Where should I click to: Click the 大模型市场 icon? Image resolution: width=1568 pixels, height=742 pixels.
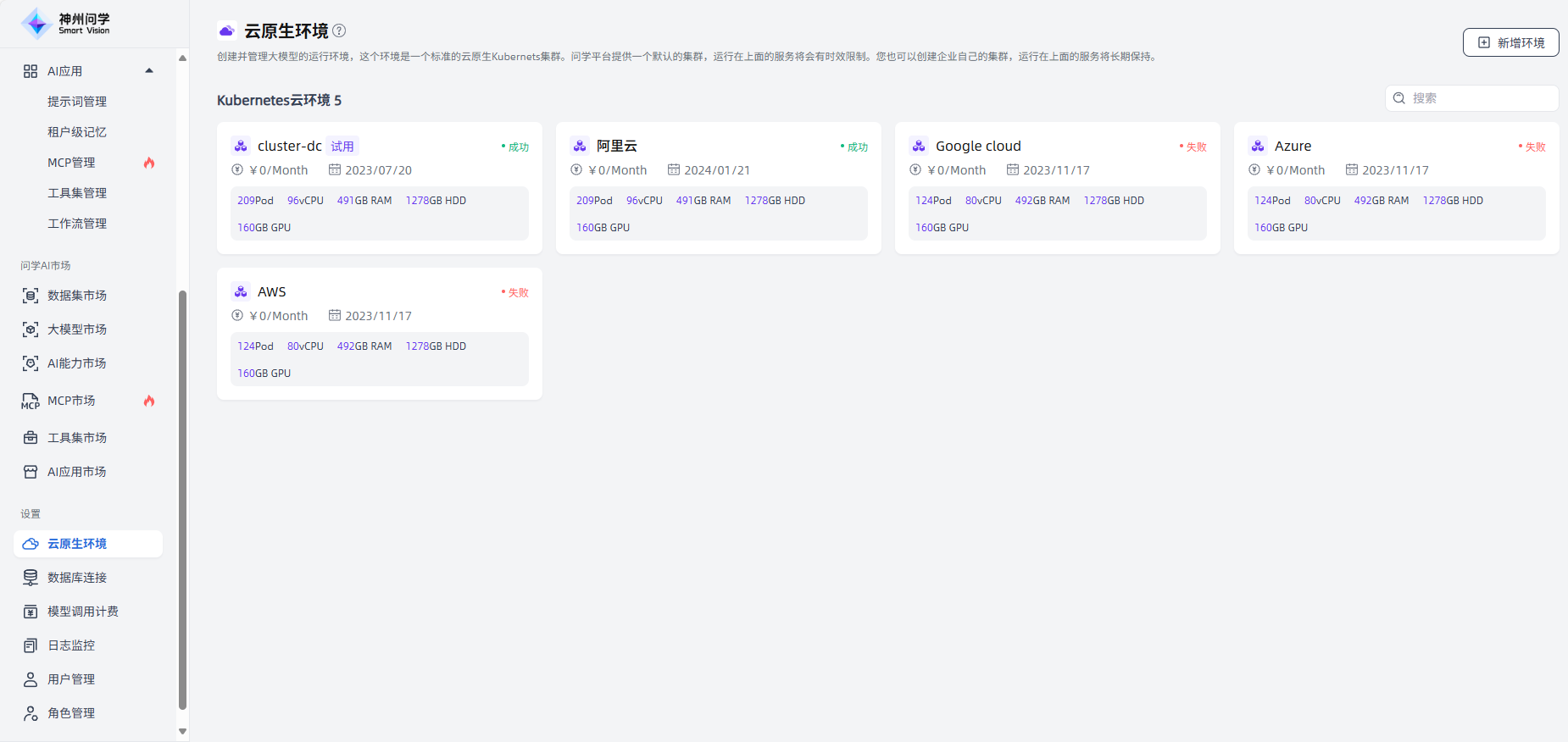click(x=31, y=329)
